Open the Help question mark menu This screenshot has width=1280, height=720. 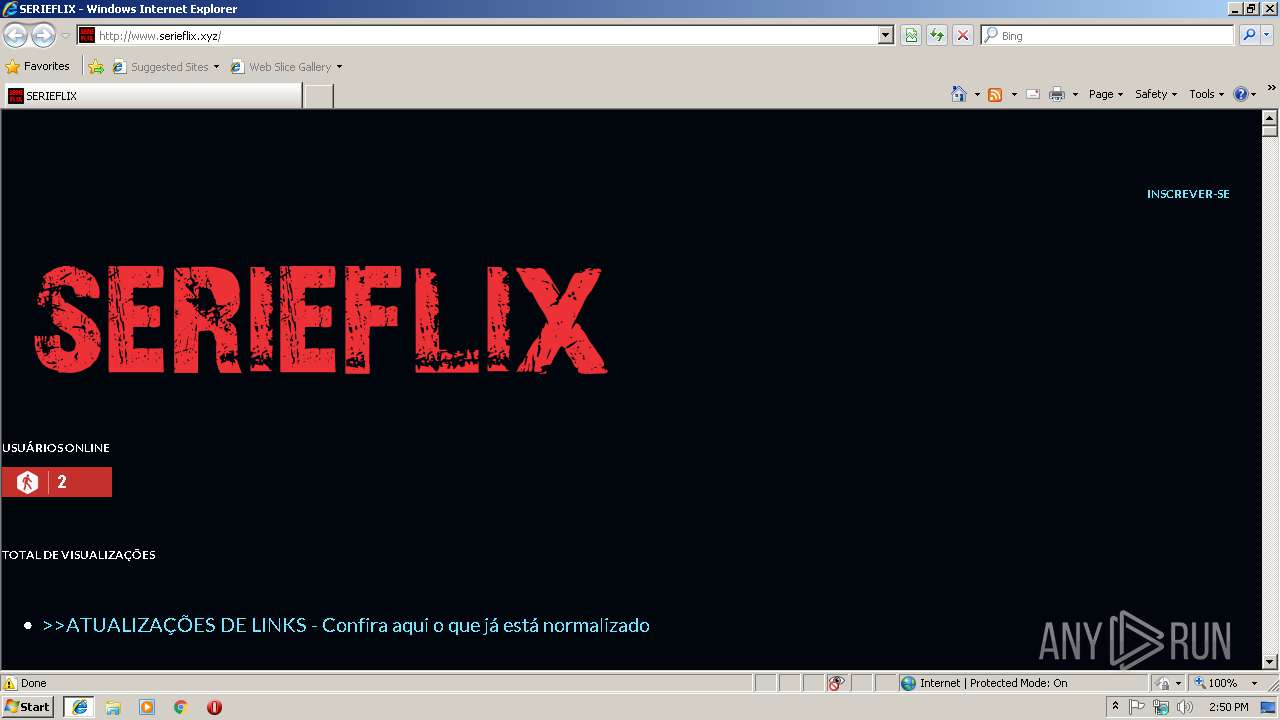pyautogui.click(x=1244, y=94)
